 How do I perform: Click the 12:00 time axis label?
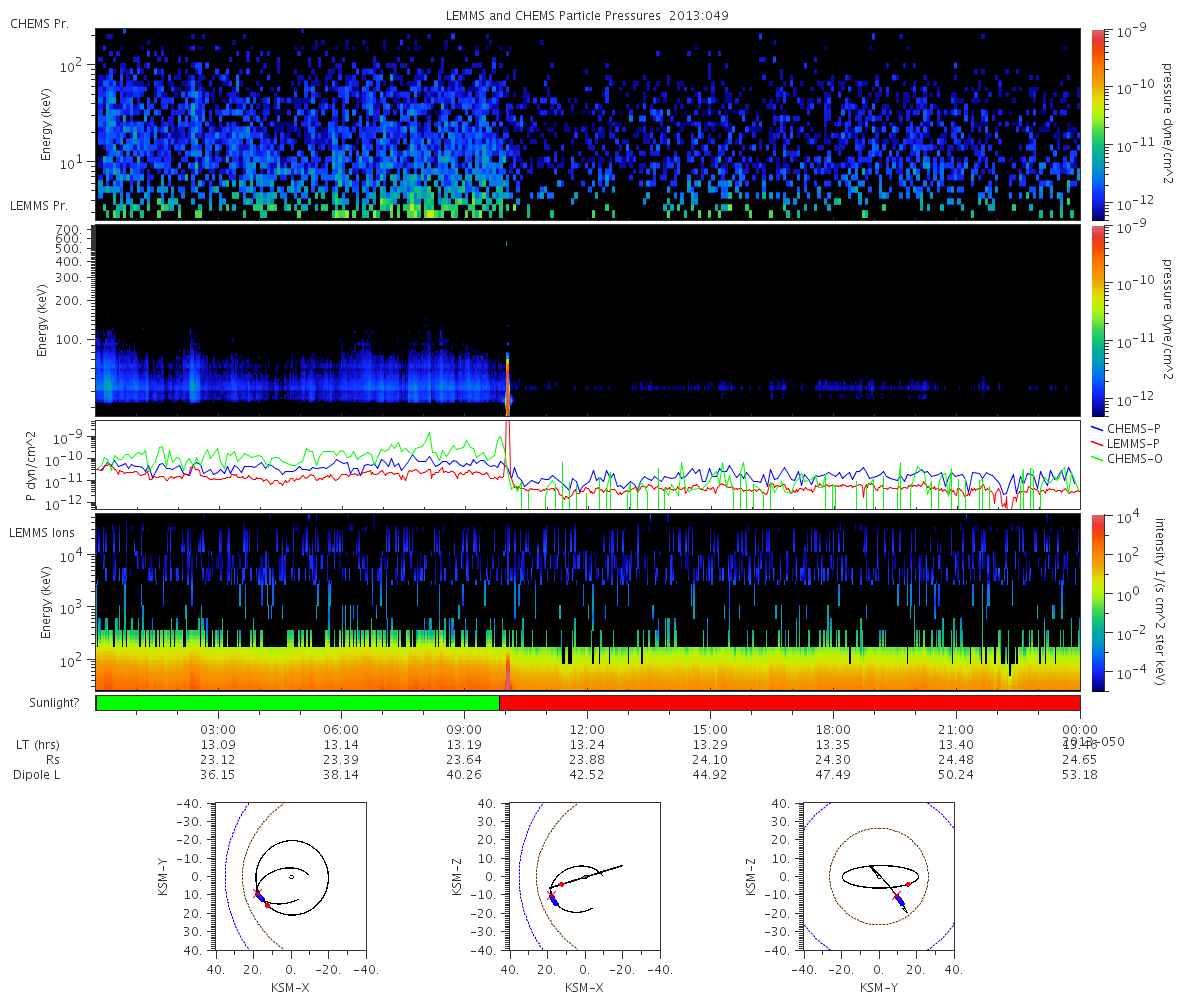click(x=588, y=729)
